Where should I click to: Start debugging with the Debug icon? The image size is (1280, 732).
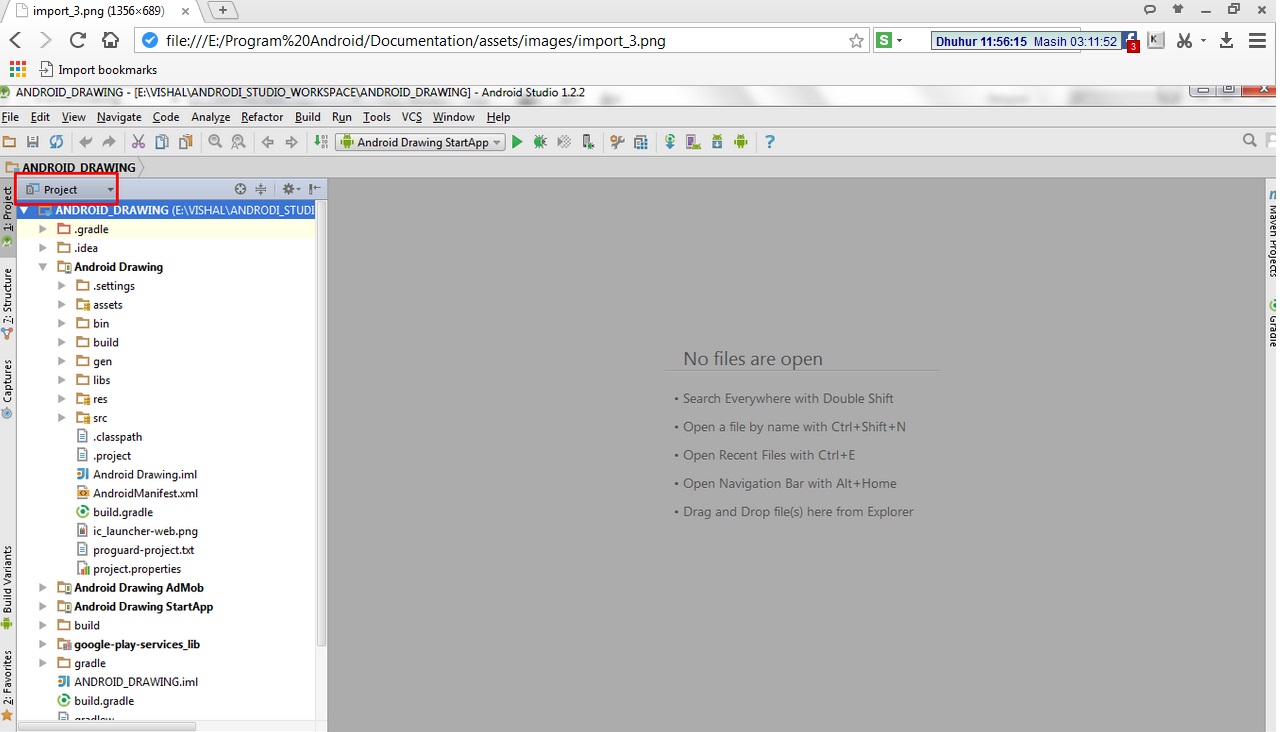coord(540,141)
